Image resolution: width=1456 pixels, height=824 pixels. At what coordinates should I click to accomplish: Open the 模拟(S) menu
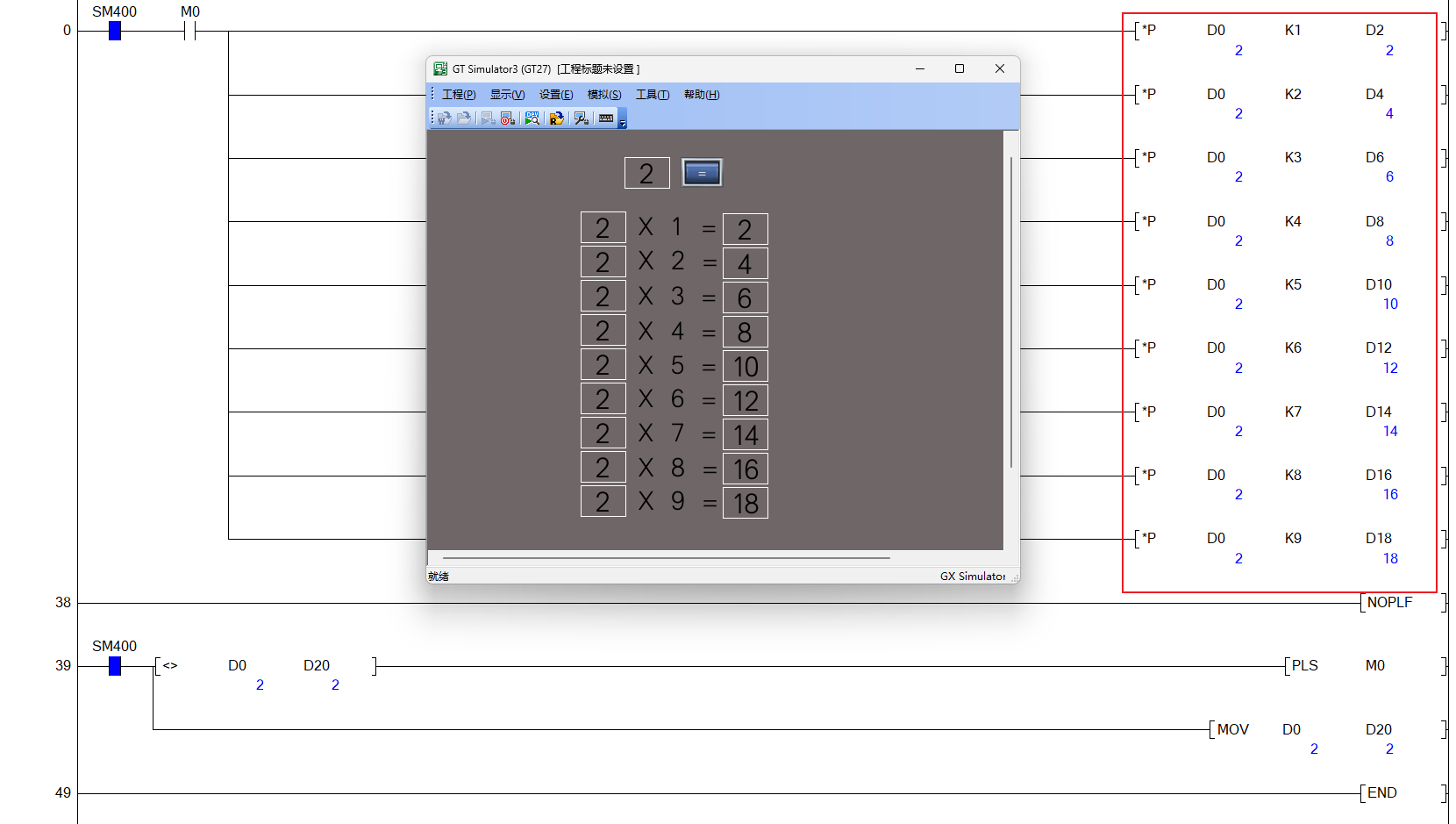click(603, 95)
